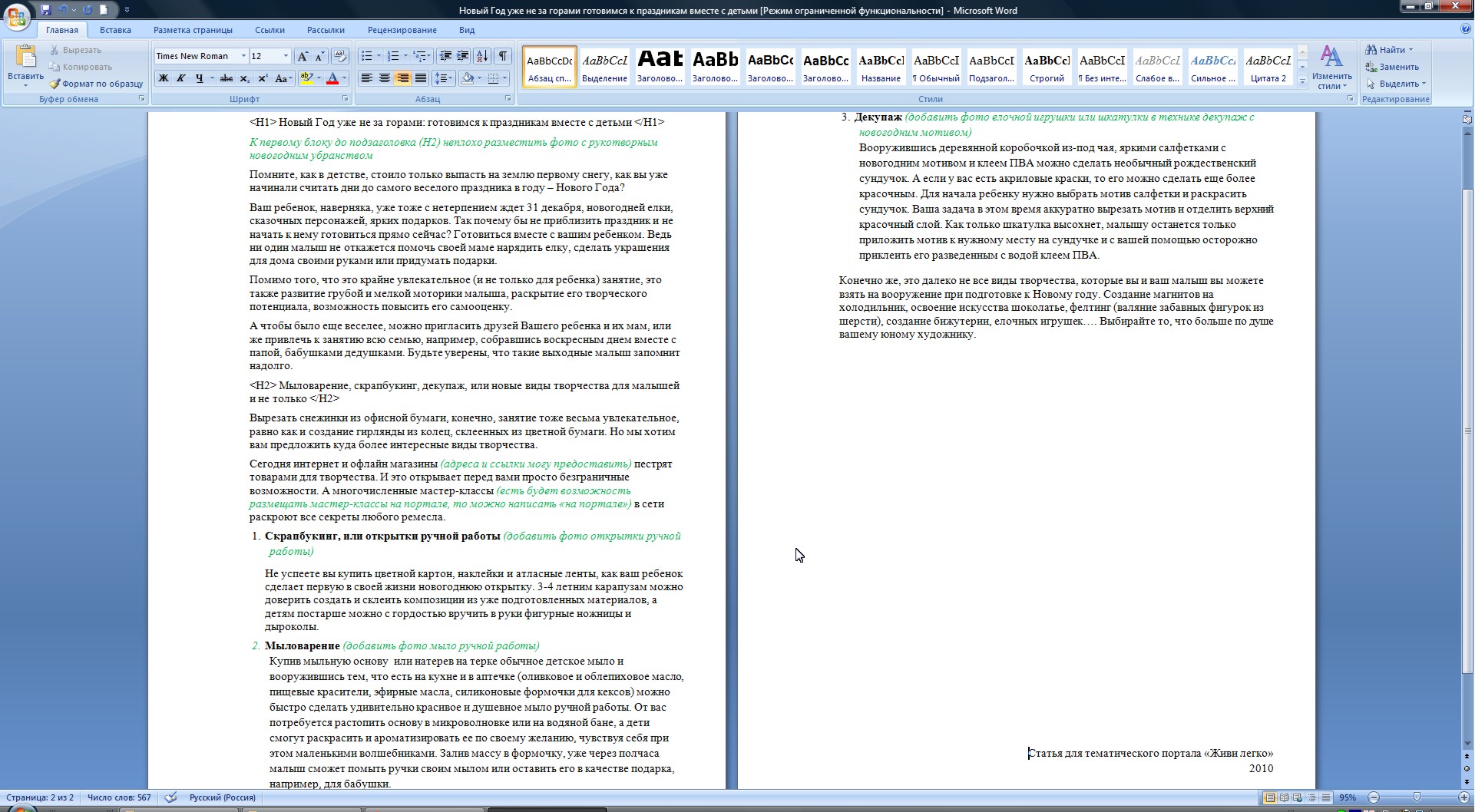This screenshot has height=812, width=1475.
Task: Open the Вставка ribbon tab
Action: click(x=115, y=30)
